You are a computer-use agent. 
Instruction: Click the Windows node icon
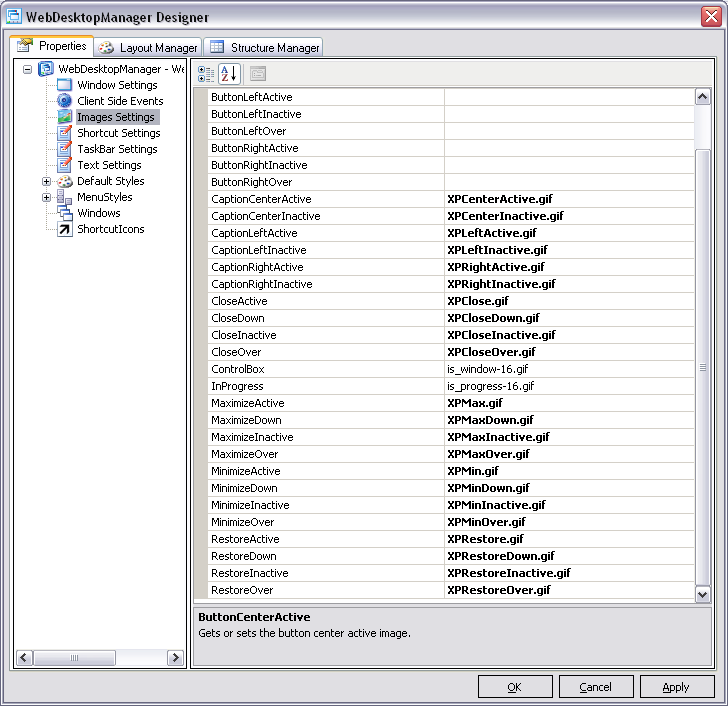click(x=65, y=213)
